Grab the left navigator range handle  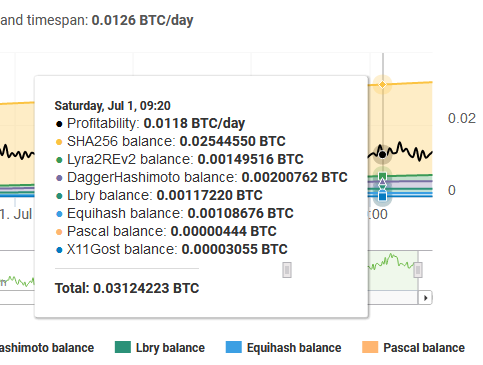(x=287, y=270)
